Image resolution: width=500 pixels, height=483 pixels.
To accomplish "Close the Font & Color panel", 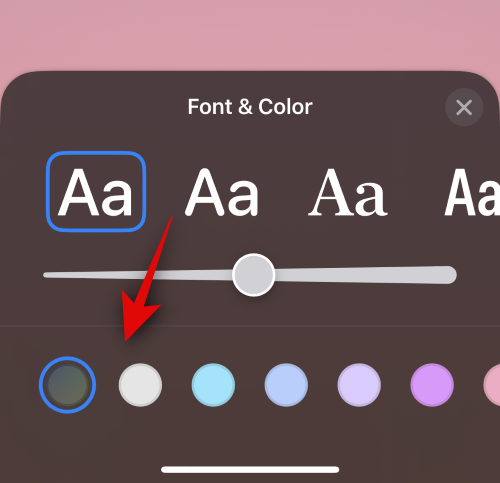I will 464,107.
